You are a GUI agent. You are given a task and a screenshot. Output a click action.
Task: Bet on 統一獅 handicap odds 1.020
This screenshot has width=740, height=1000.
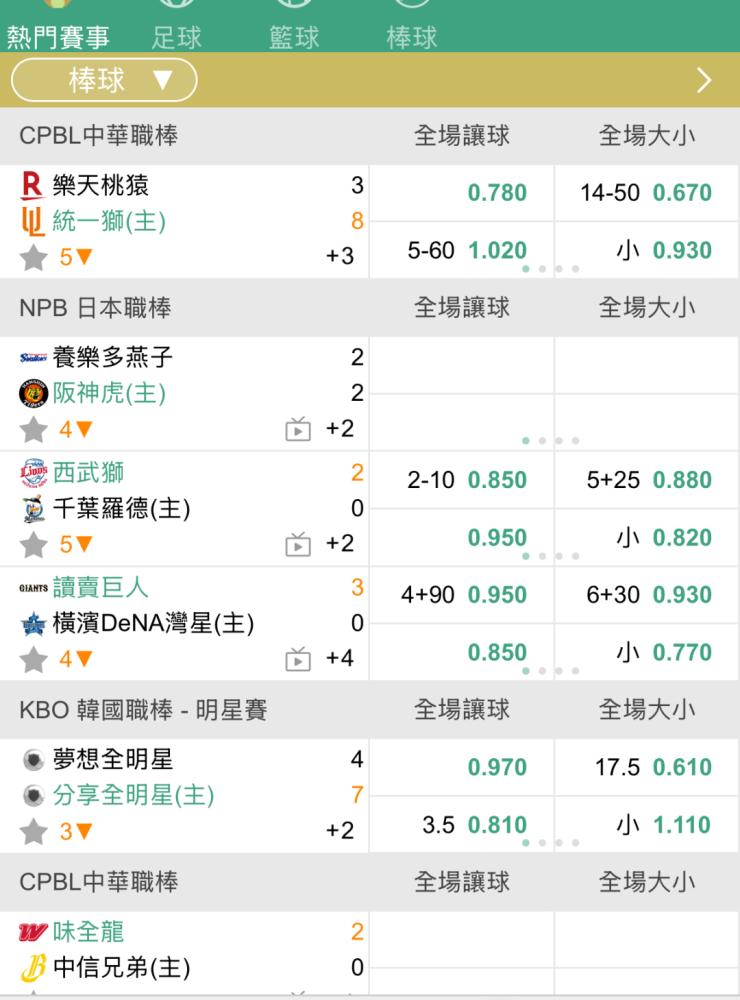[x=497, y=250]
